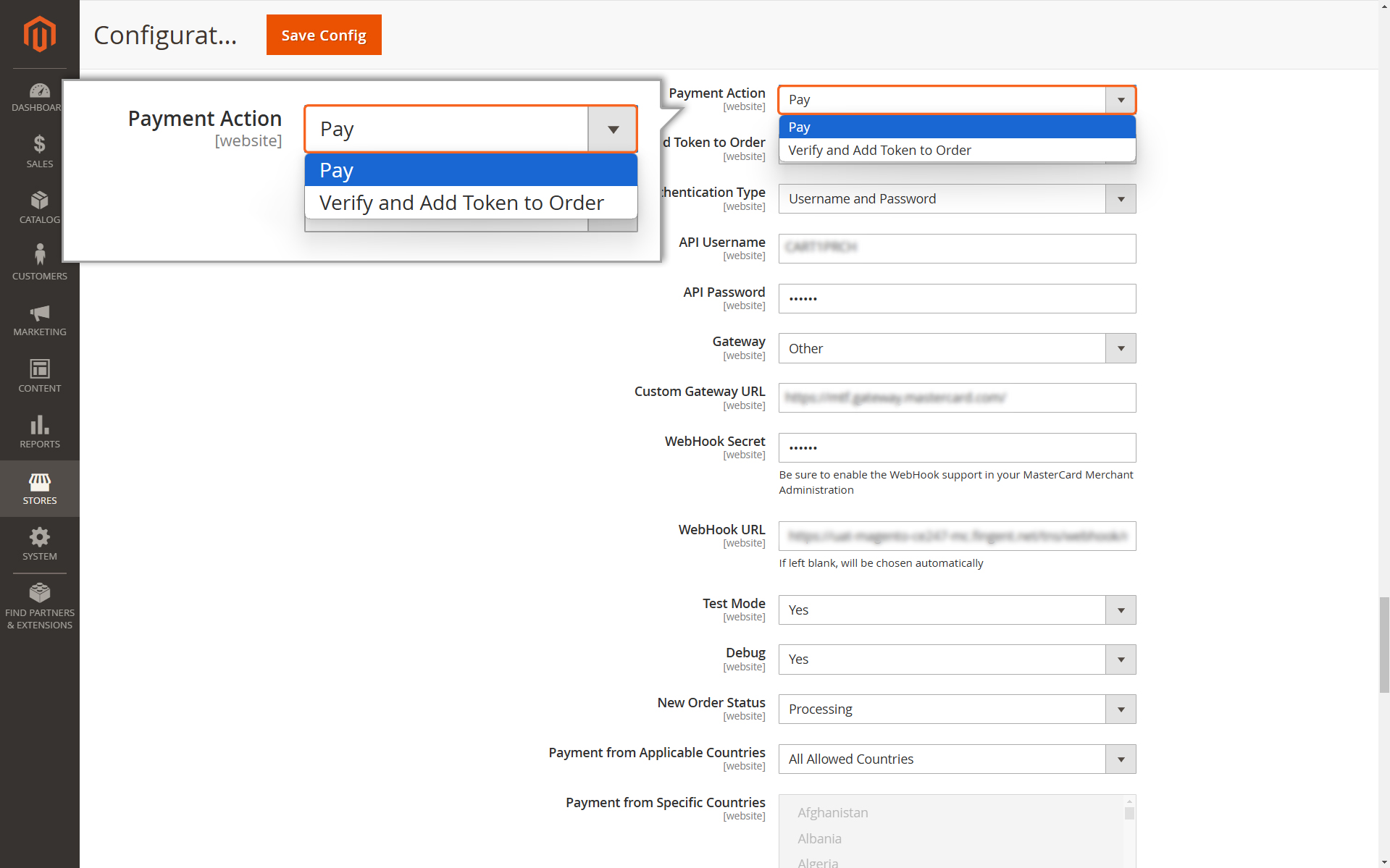Screen dimensions: 1390x868
Task: Click the Test Mode label
Action: 733,603
